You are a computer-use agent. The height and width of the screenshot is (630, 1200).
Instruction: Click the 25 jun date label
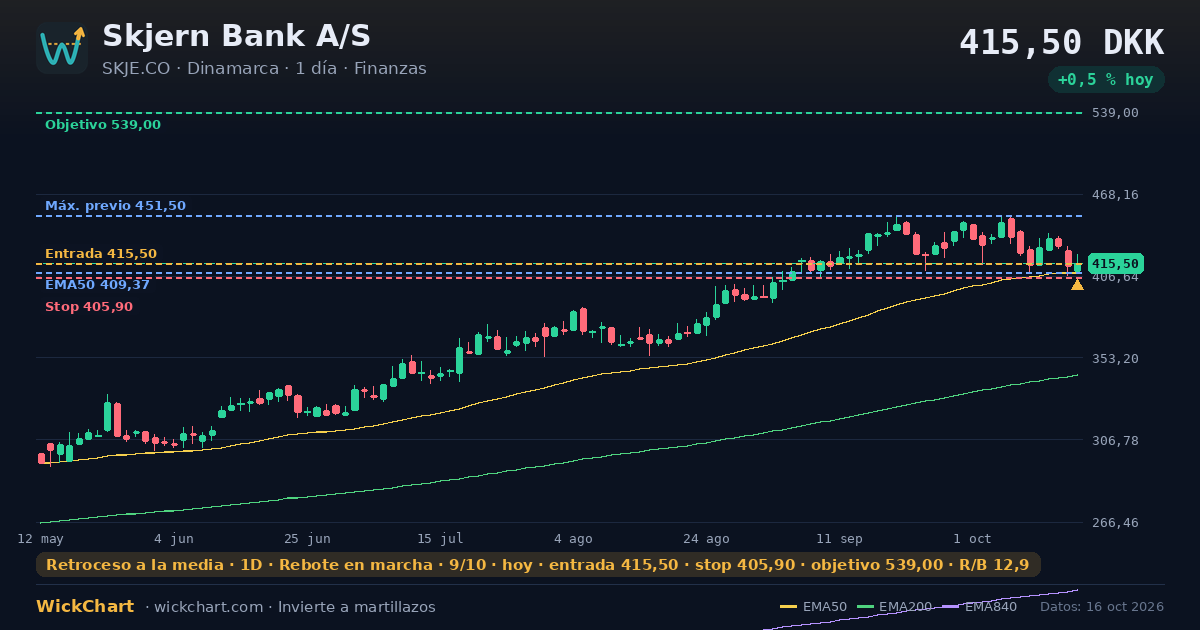tap(307, 539)
